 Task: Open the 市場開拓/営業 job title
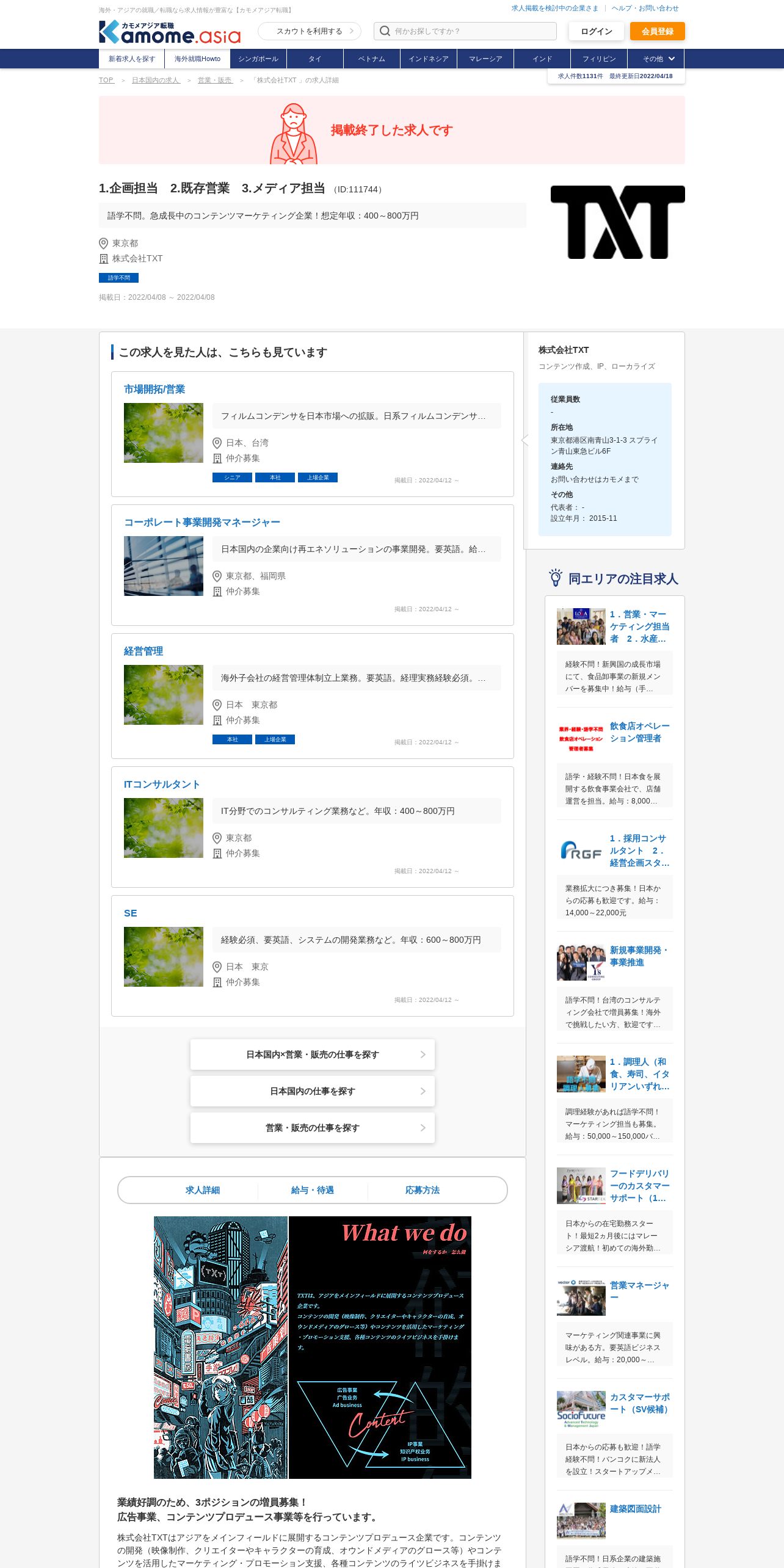[x=154, y=389]
